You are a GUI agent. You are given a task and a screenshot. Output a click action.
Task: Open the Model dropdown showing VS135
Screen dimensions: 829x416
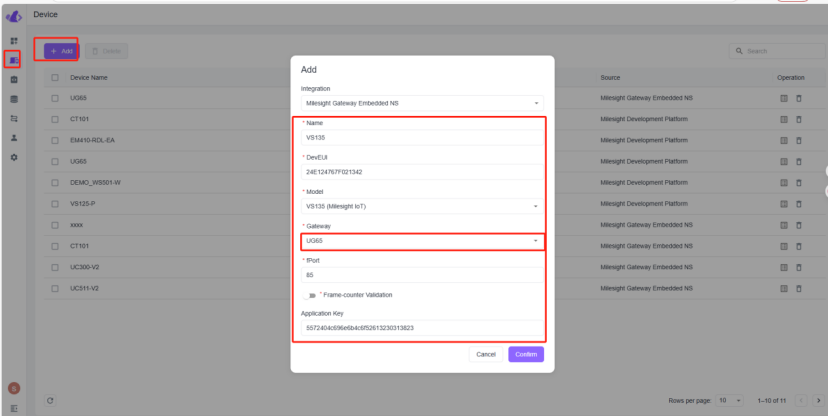point(422,206)
